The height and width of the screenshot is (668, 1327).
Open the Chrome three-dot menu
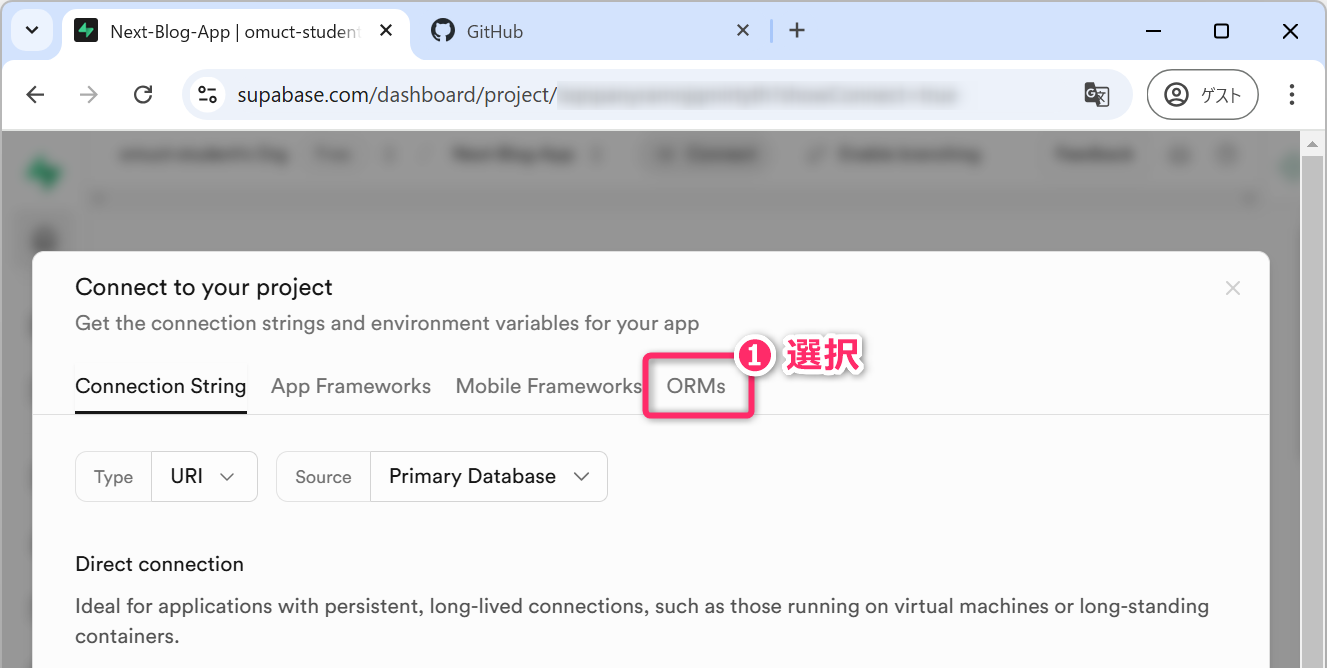(x=1292, y=95)
